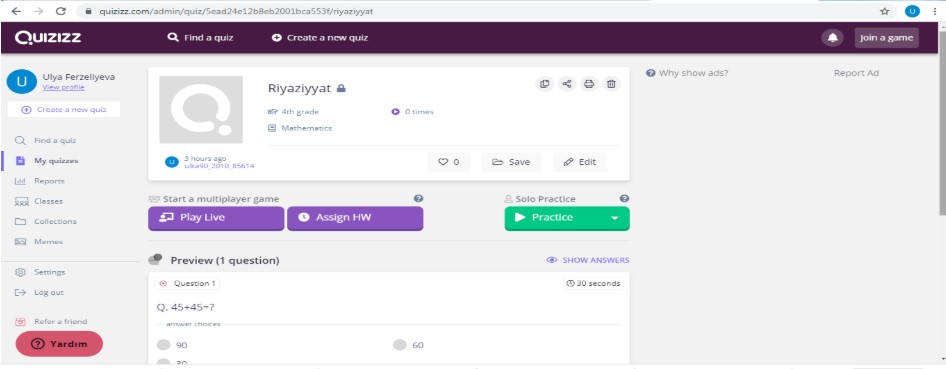Viewport: 946px width, 369px height.
Task: Click the Edit button
Action: click(x=579, y=162)
